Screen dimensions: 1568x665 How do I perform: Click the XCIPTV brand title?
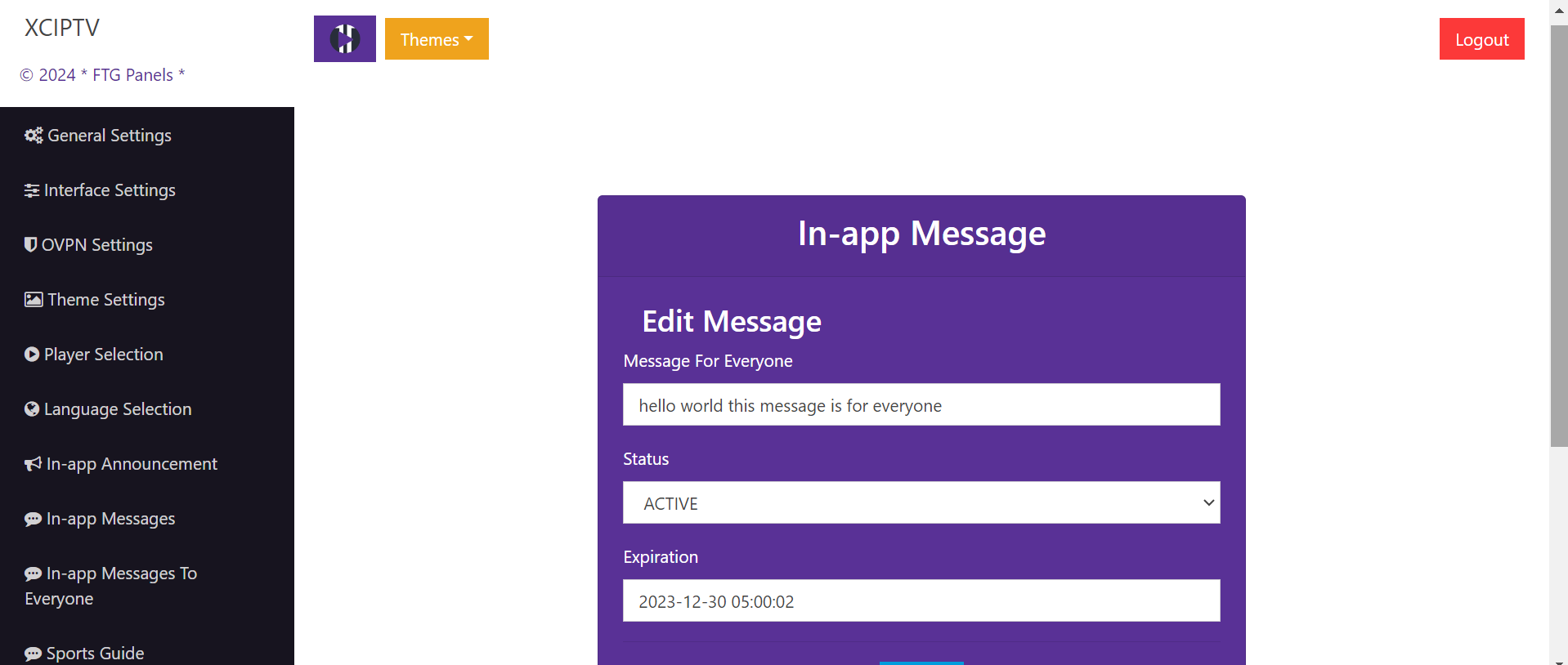pos(62,28)
